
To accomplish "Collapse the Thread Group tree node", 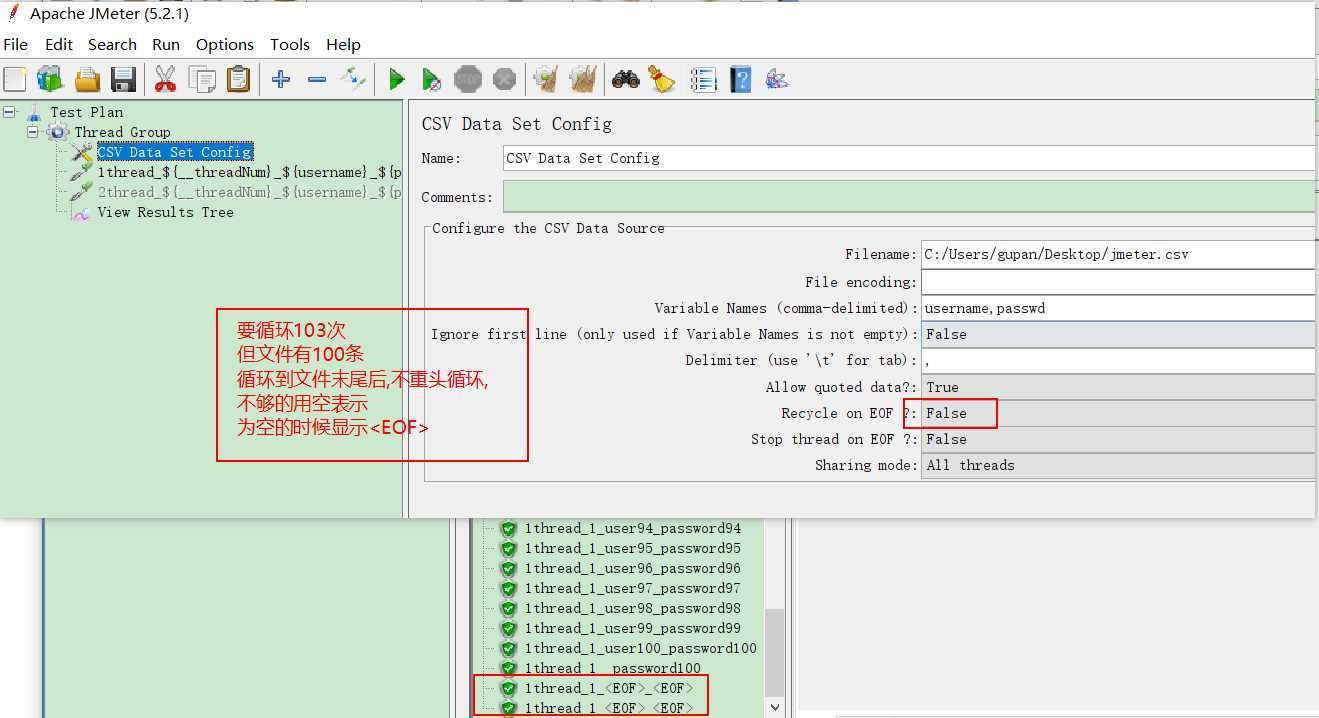I will tap(32, 132).
